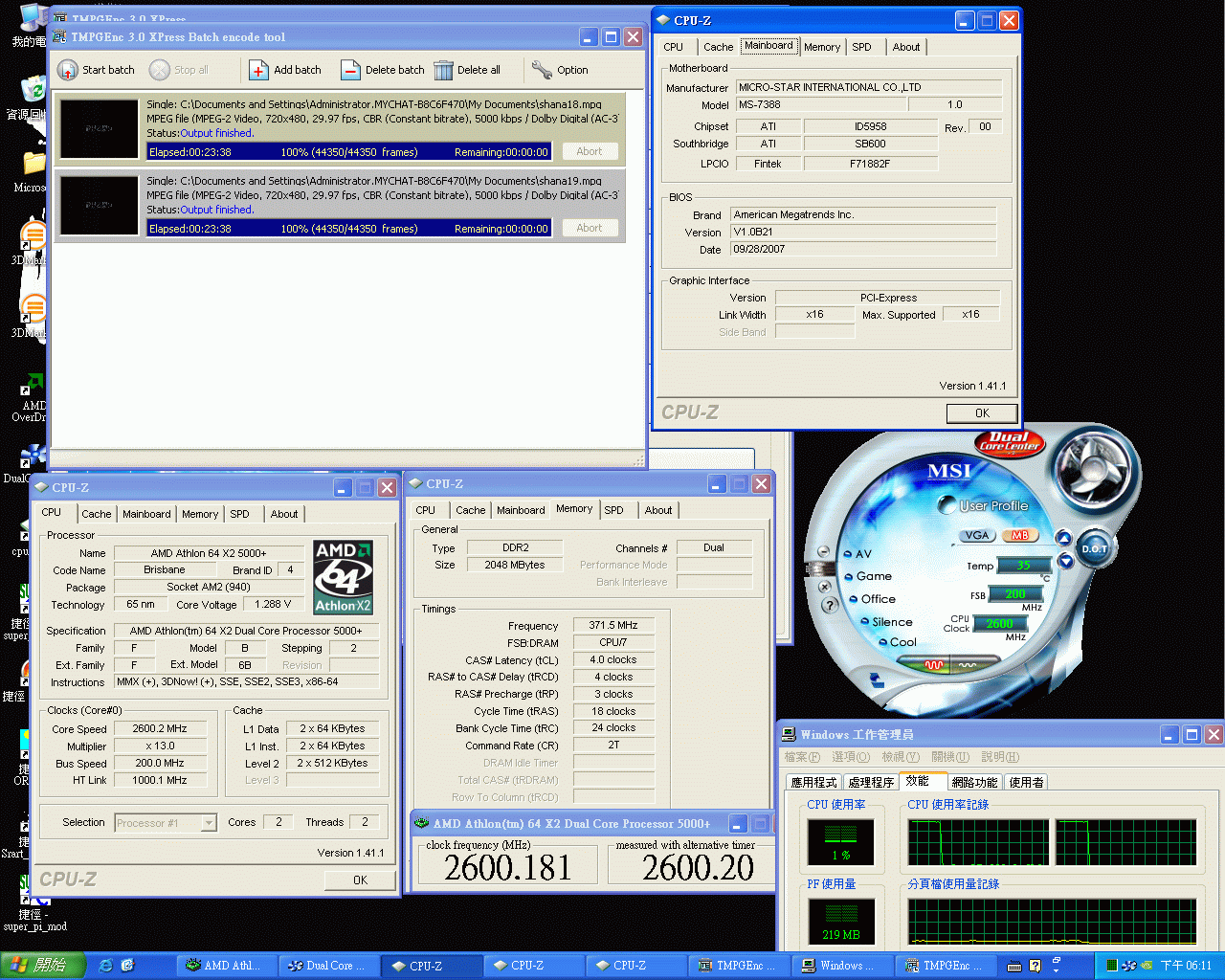Click the D.O.T round button
Viewport: 1225px width, 980px height.
(x=1094, y=548)
